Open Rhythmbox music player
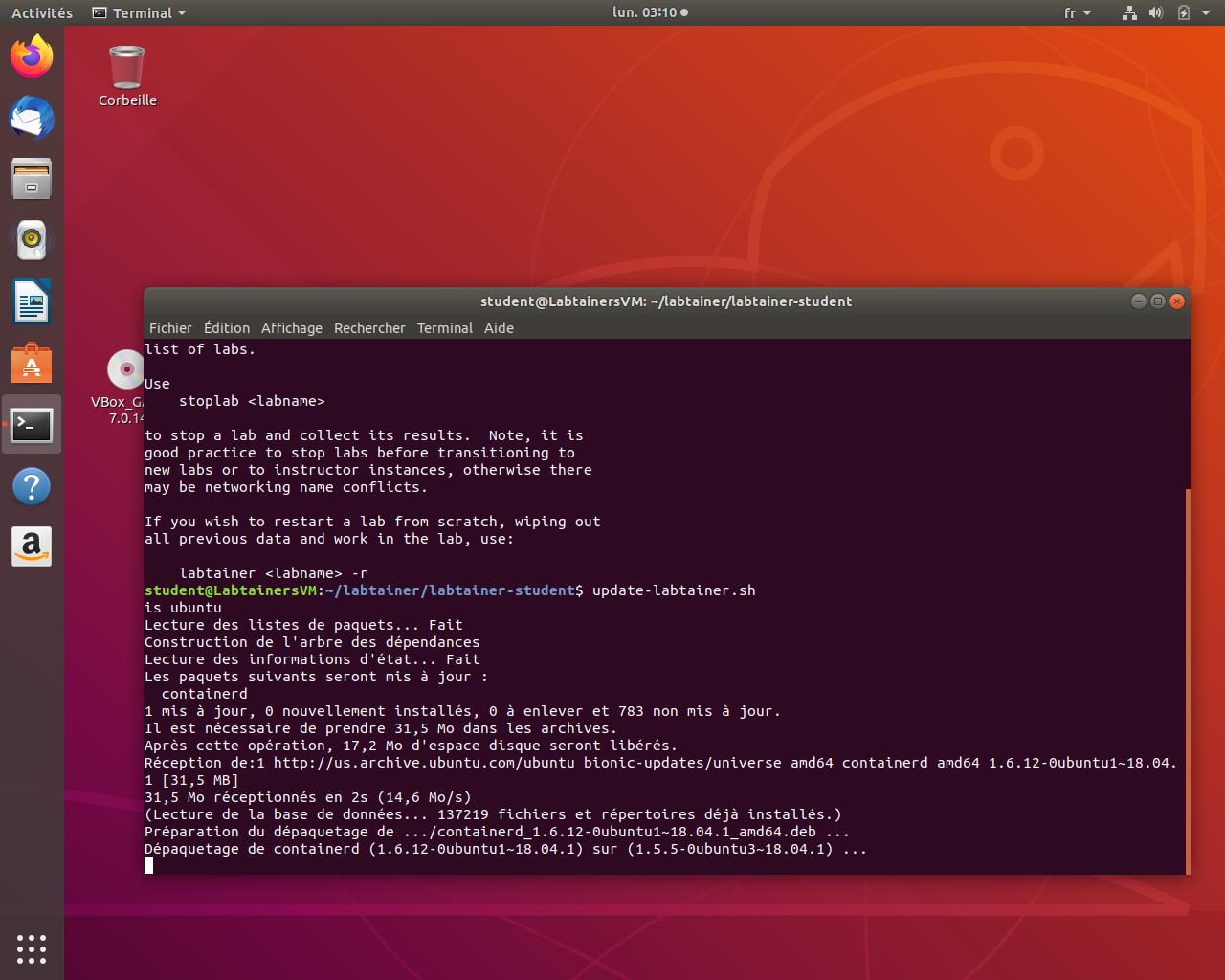The height and width of the screenshot is (980, 1225). (32, 240)
